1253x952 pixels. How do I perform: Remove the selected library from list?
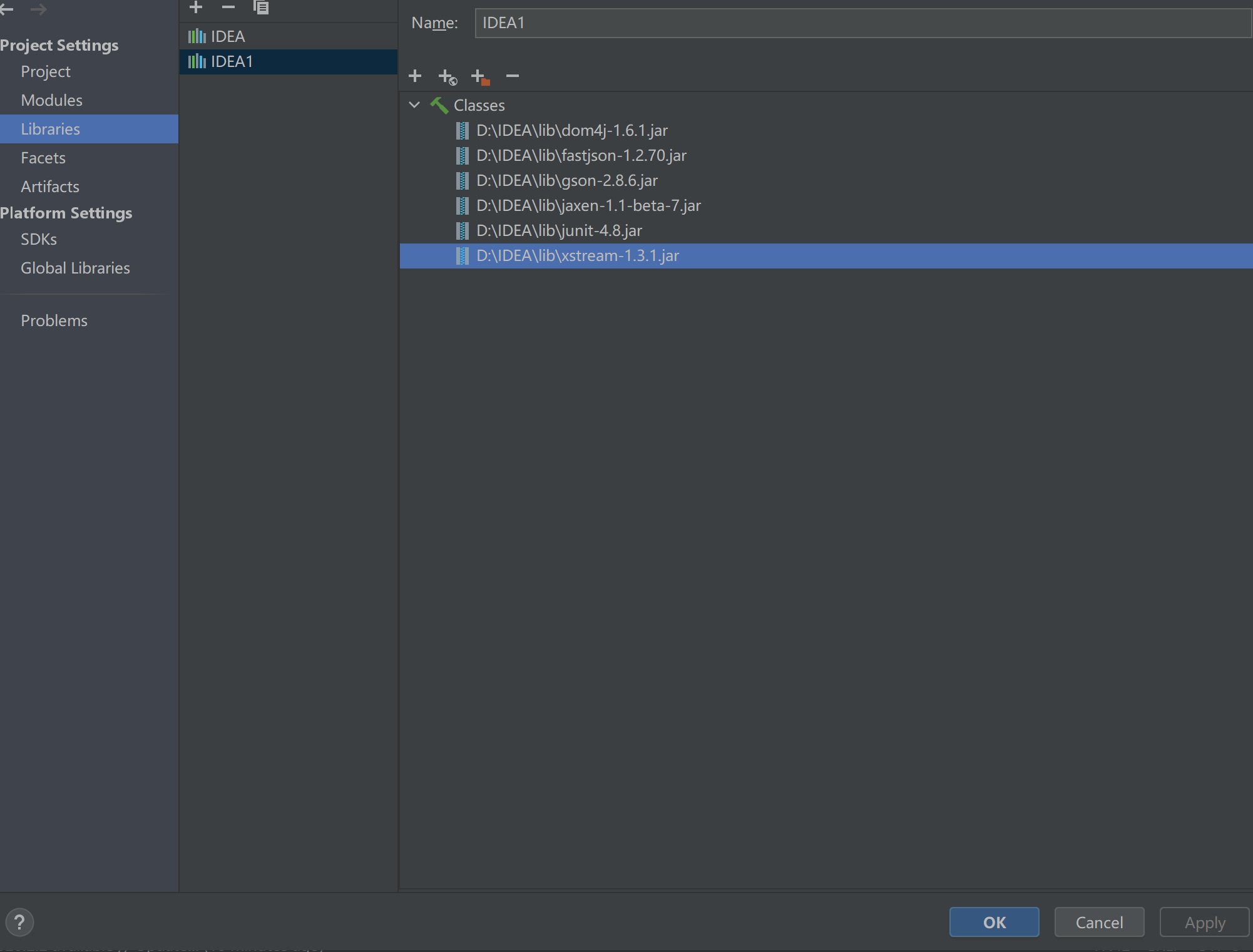228,7
